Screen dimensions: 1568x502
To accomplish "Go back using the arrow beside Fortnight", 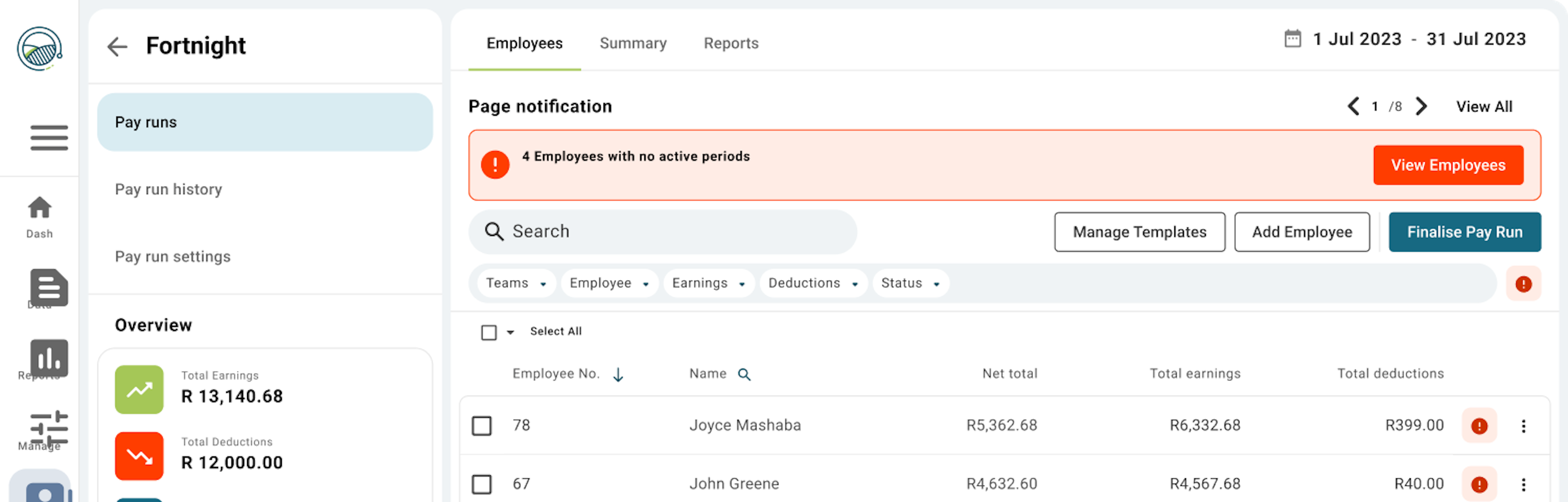I will tap(117, 46).
